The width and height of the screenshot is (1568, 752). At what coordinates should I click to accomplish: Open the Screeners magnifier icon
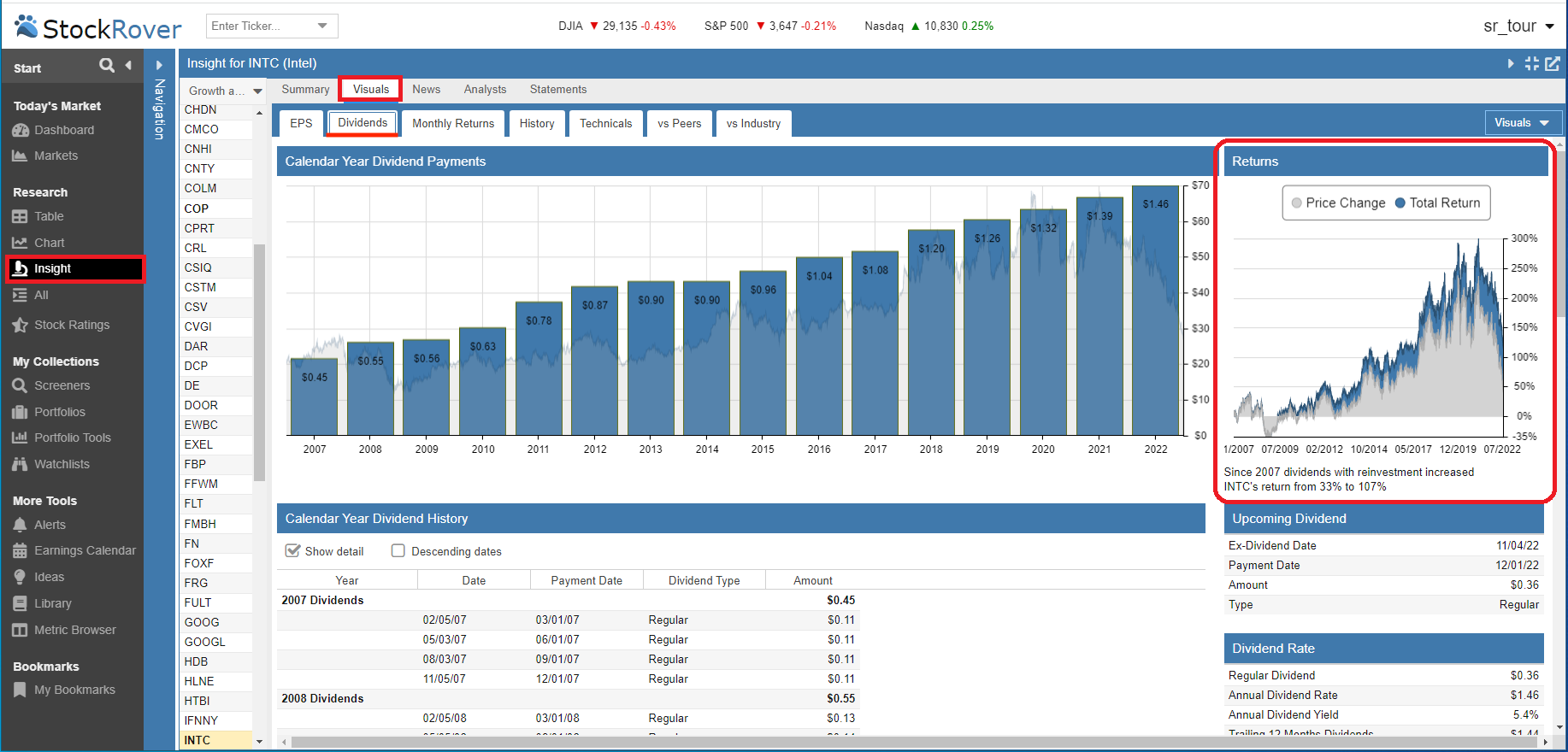21,385
